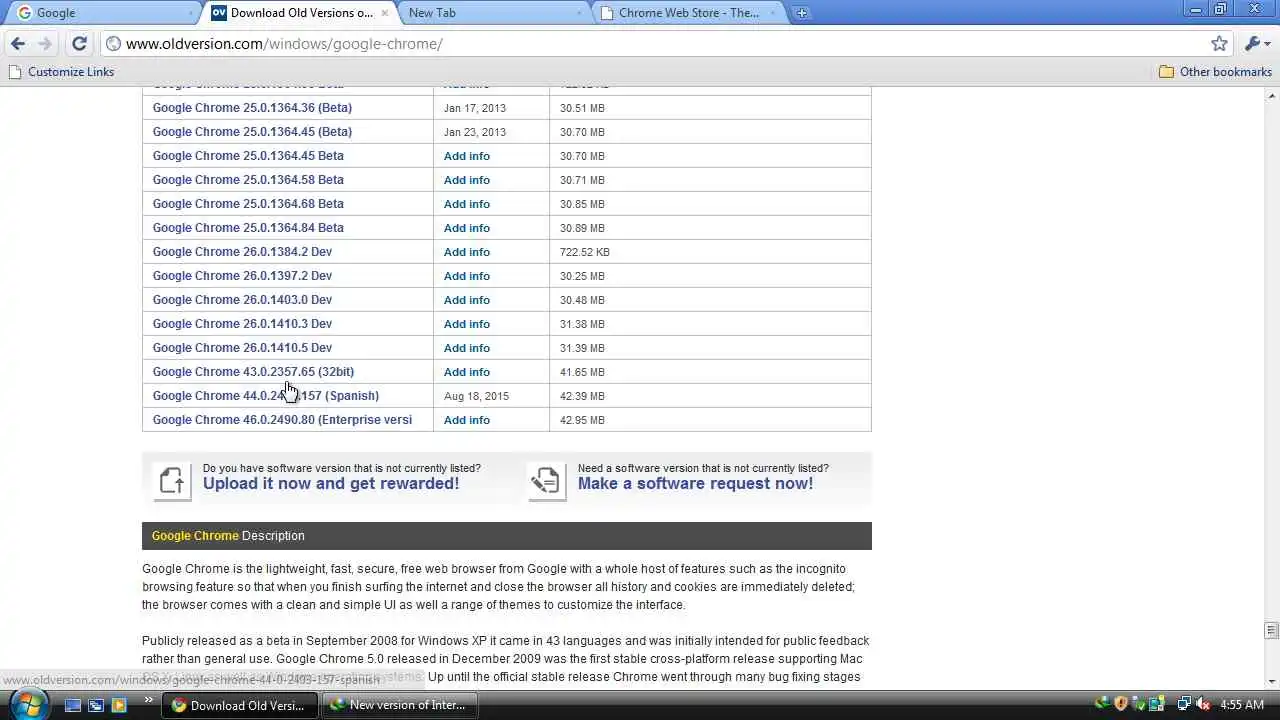The height and width of the screenshot is (720, 1280).
Task: Click the scrollbar up arrow
Action: [1272, 95]
